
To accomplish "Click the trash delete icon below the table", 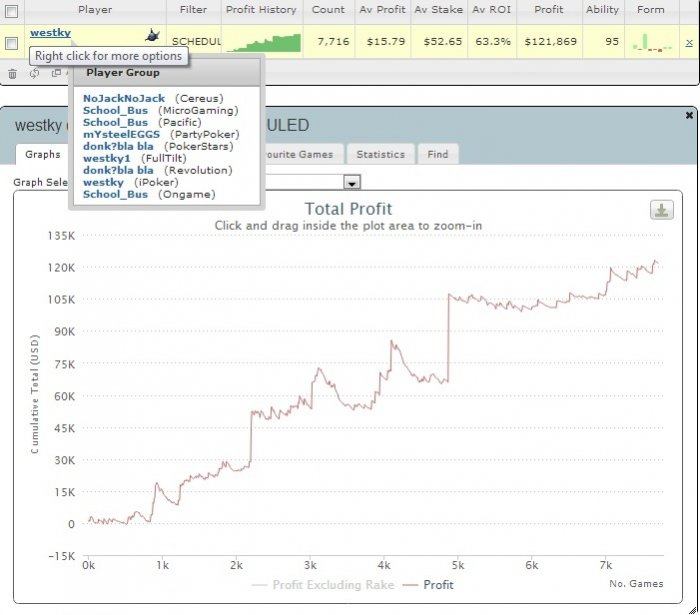I will tap(12, 74).
